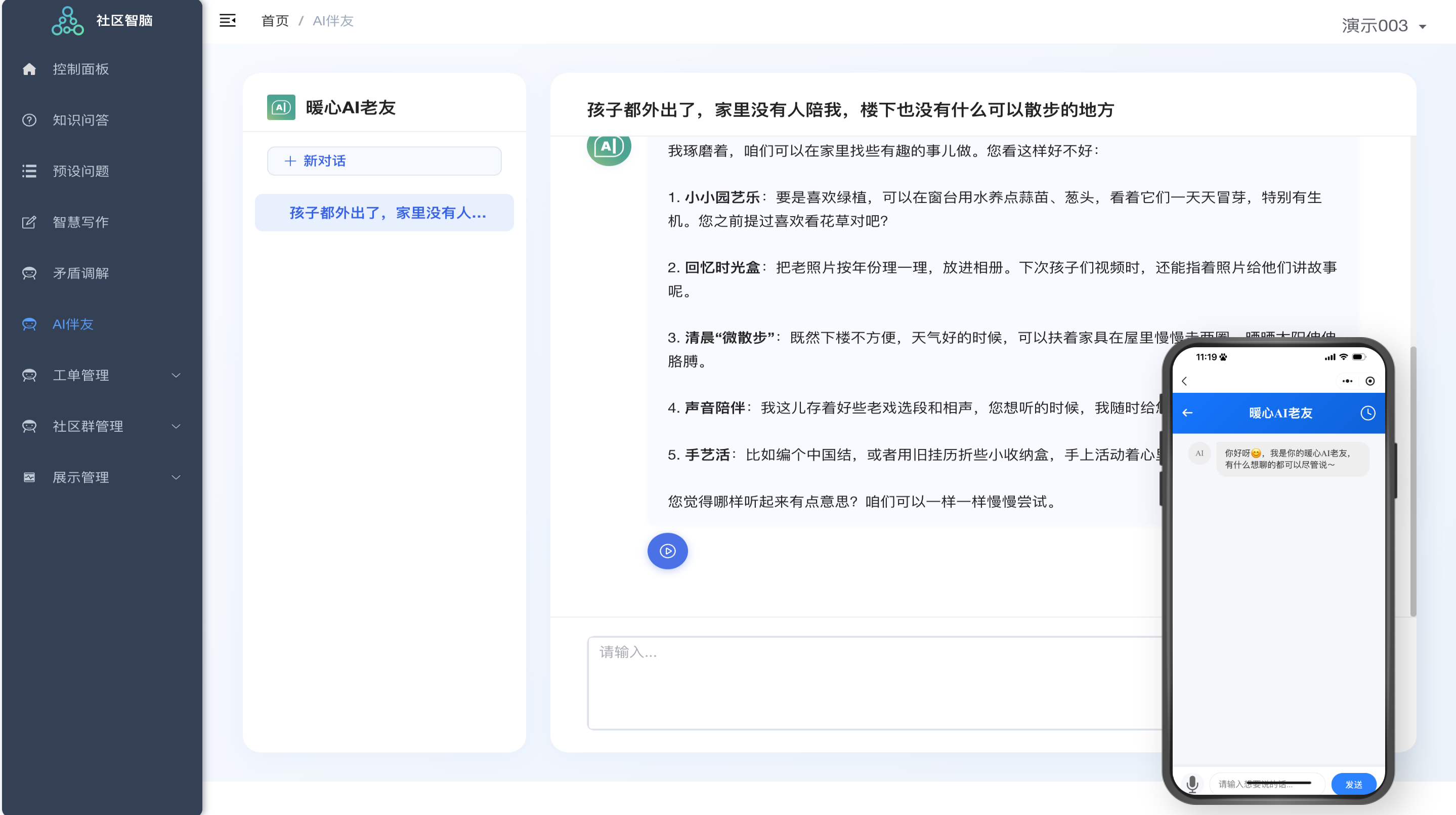
Task: Select 智慧写作 in the sidebar
Action: [80, 222]
